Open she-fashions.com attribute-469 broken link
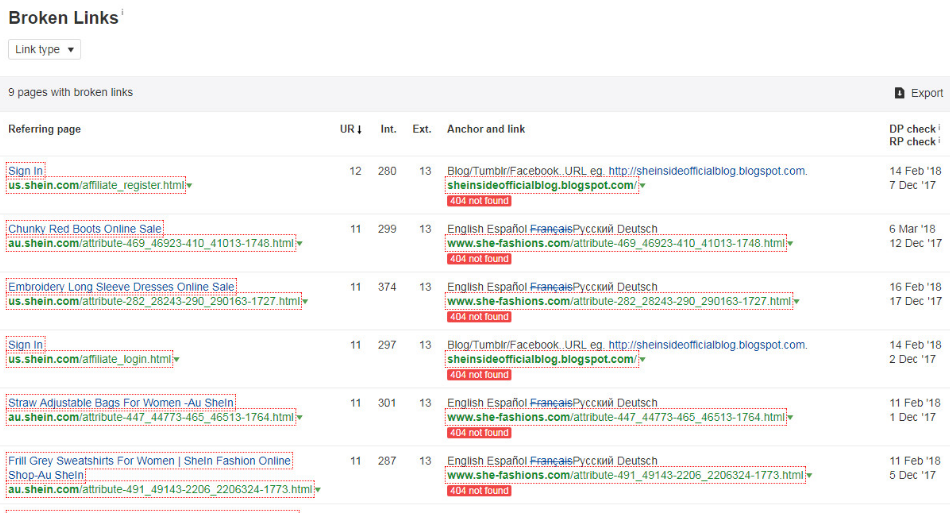This screenshot has height=513, width=950. (616, 243)
